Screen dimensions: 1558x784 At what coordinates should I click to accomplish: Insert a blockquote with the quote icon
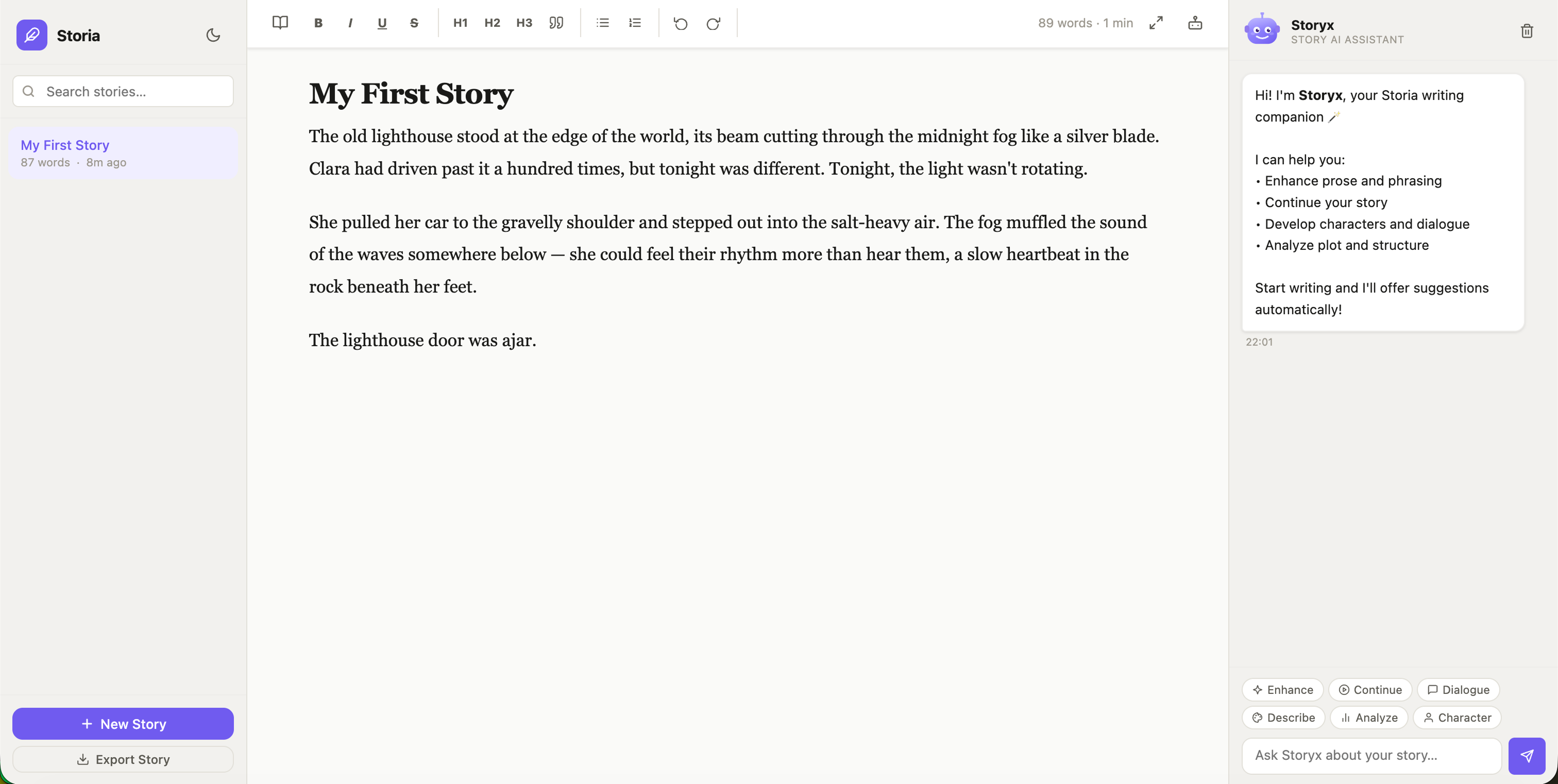click(556, 23)
